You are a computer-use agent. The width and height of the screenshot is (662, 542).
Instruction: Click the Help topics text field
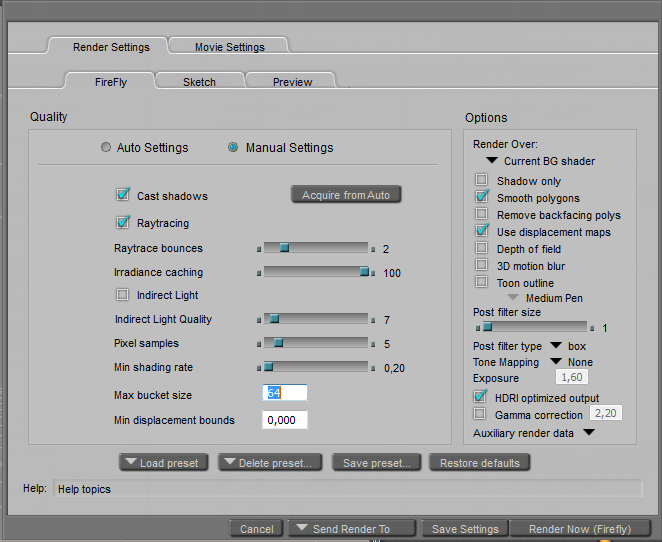tap(348, 489)
